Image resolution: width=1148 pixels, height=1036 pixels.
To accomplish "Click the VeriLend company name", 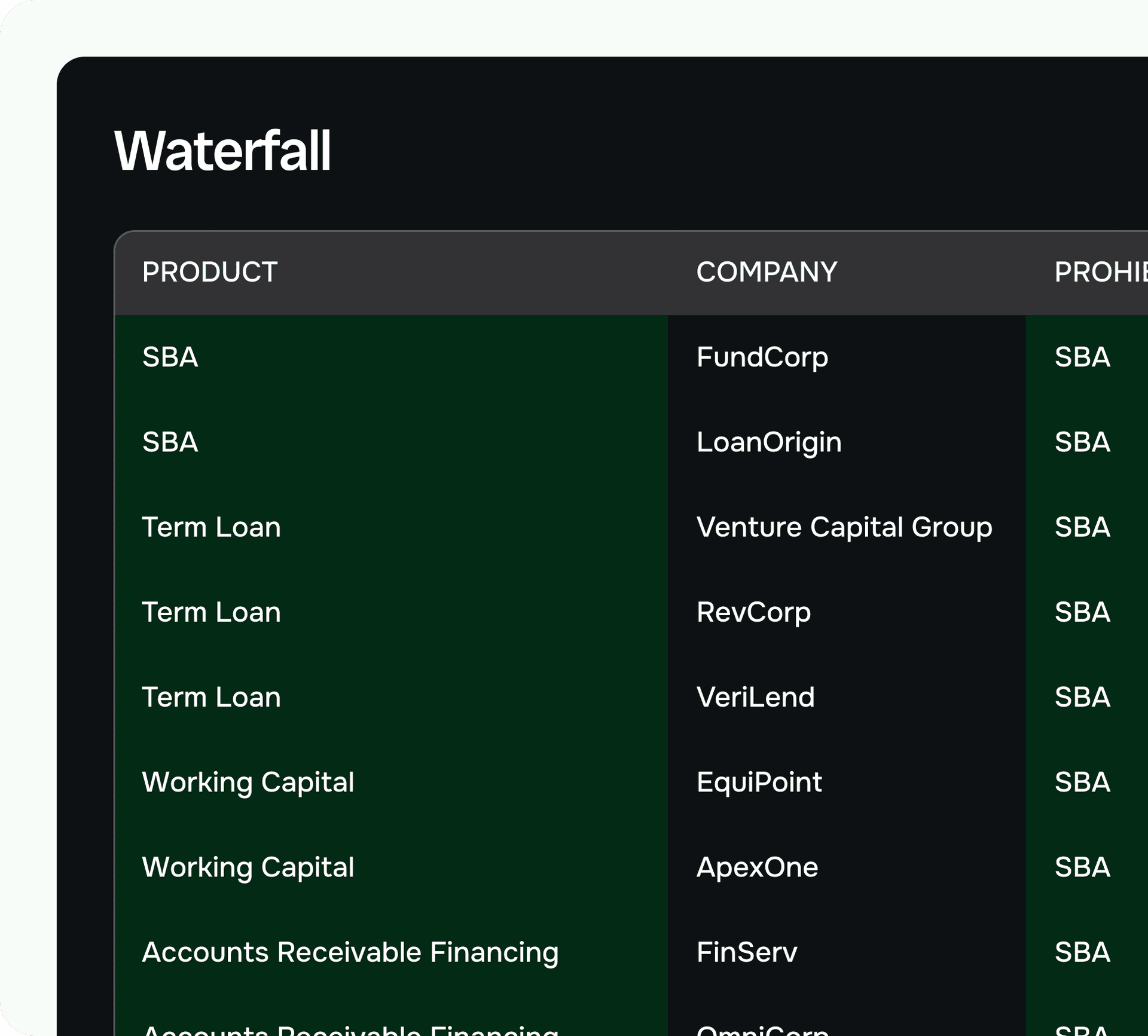I will pos(755,697).
